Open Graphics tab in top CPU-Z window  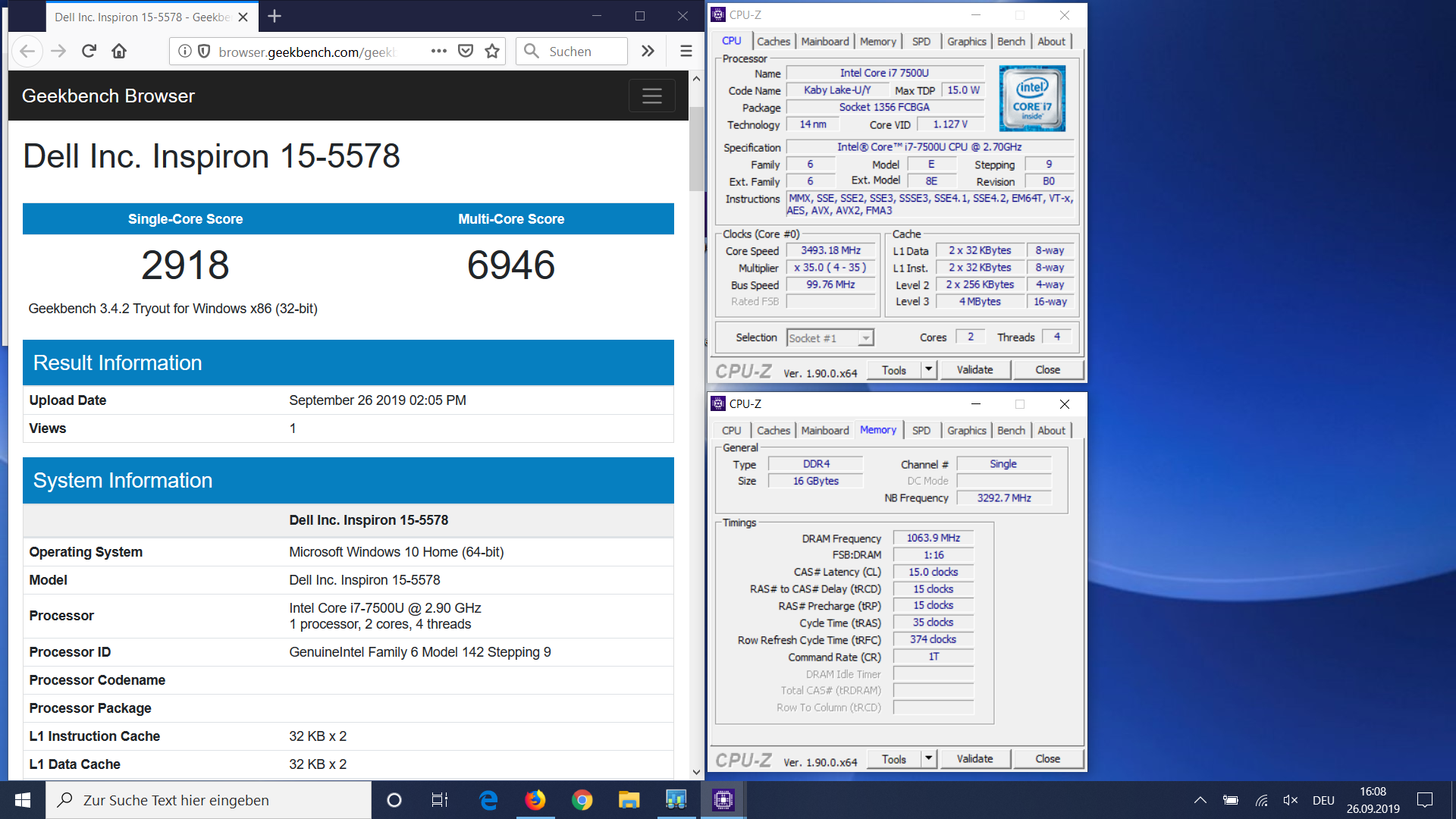tap(966, 41)
